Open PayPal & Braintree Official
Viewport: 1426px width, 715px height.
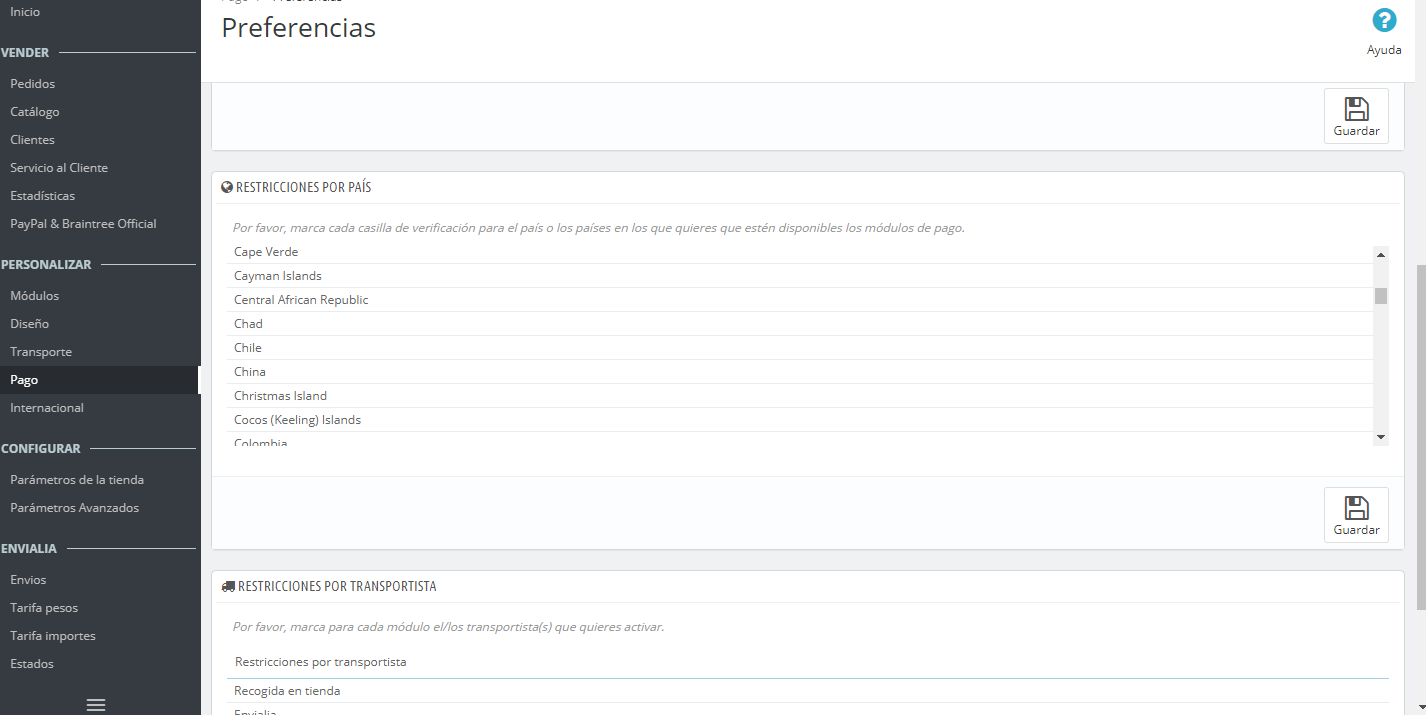tap(83, 224)
